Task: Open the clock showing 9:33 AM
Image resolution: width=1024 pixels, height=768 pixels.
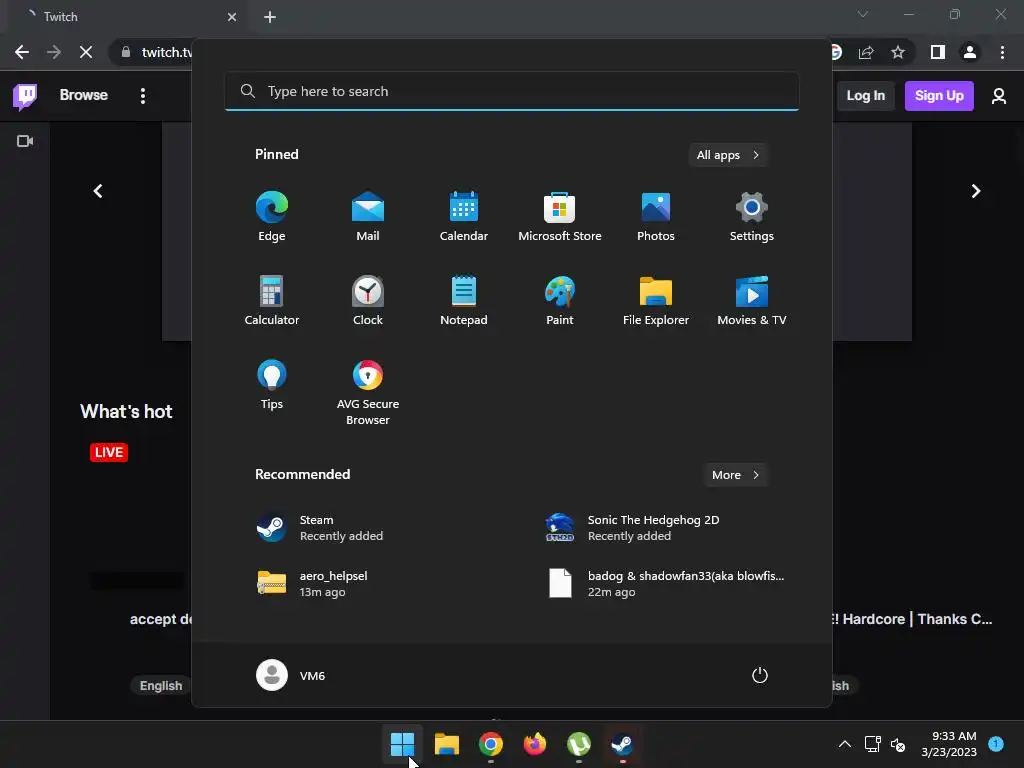Action: point(949,744)
